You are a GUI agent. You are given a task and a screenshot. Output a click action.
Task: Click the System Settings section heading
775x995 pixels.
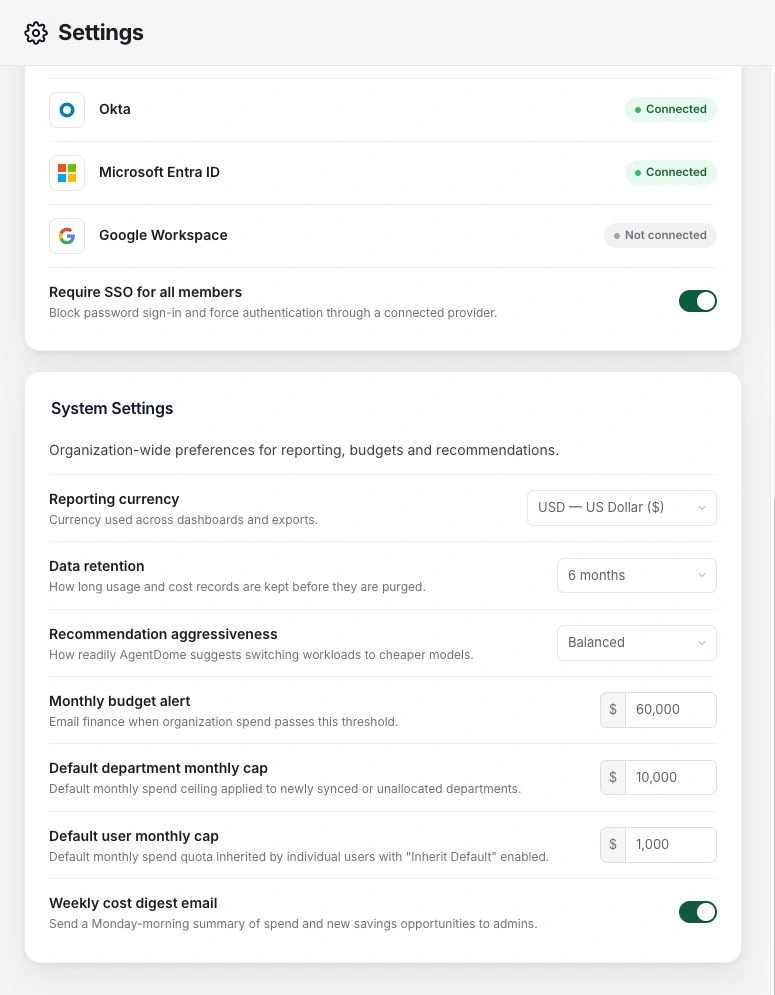112,408
